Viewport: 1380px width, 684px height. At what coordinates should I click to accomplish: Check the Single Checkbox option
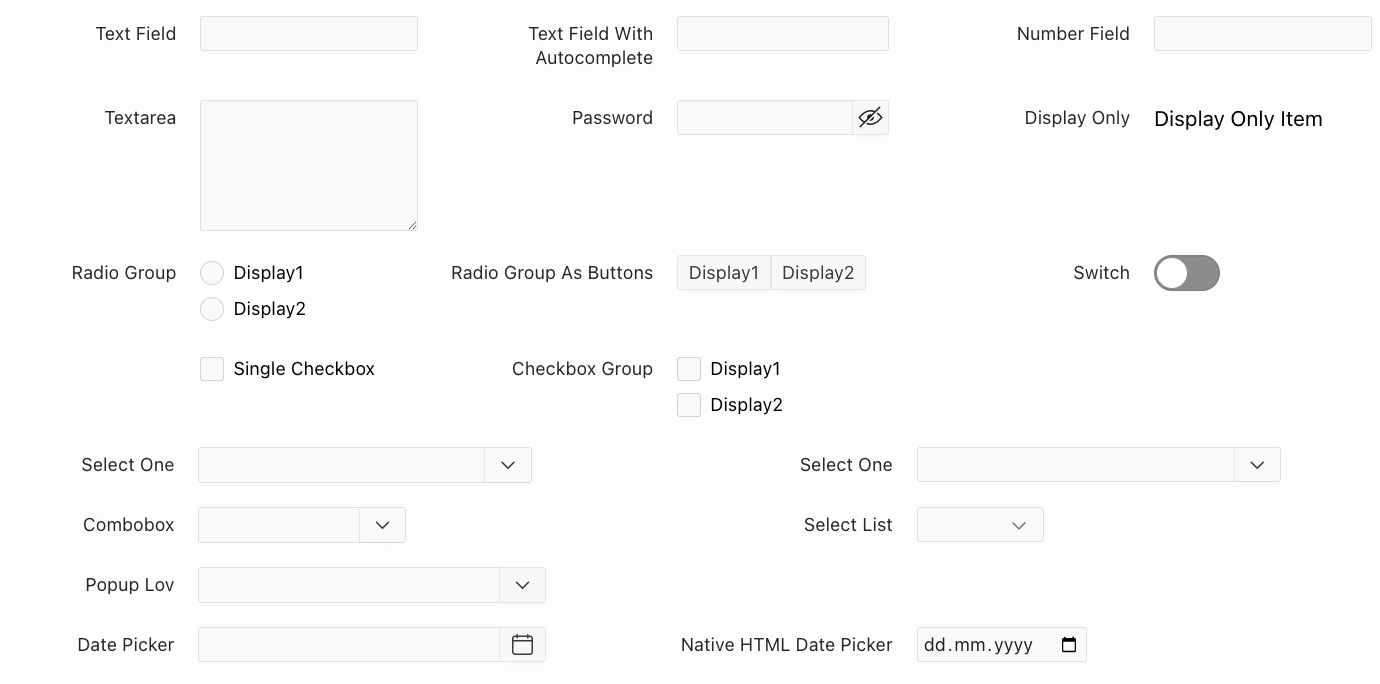point(212,369)
